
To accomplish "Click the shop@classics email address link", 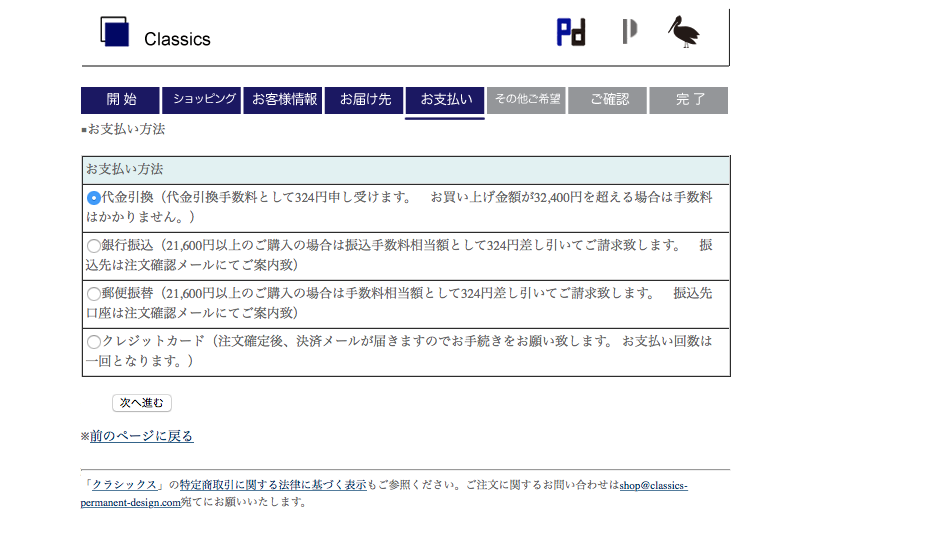I will tap(653, 485).
